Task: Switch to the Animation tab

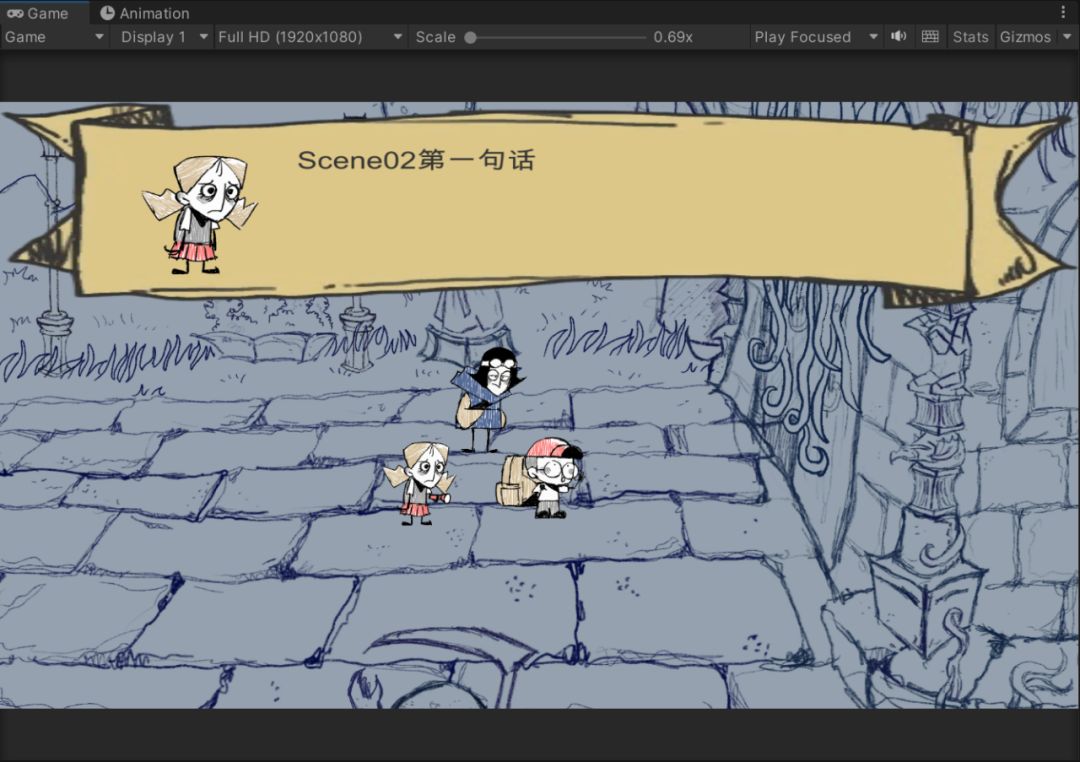Action: click(x=145, y=13)
